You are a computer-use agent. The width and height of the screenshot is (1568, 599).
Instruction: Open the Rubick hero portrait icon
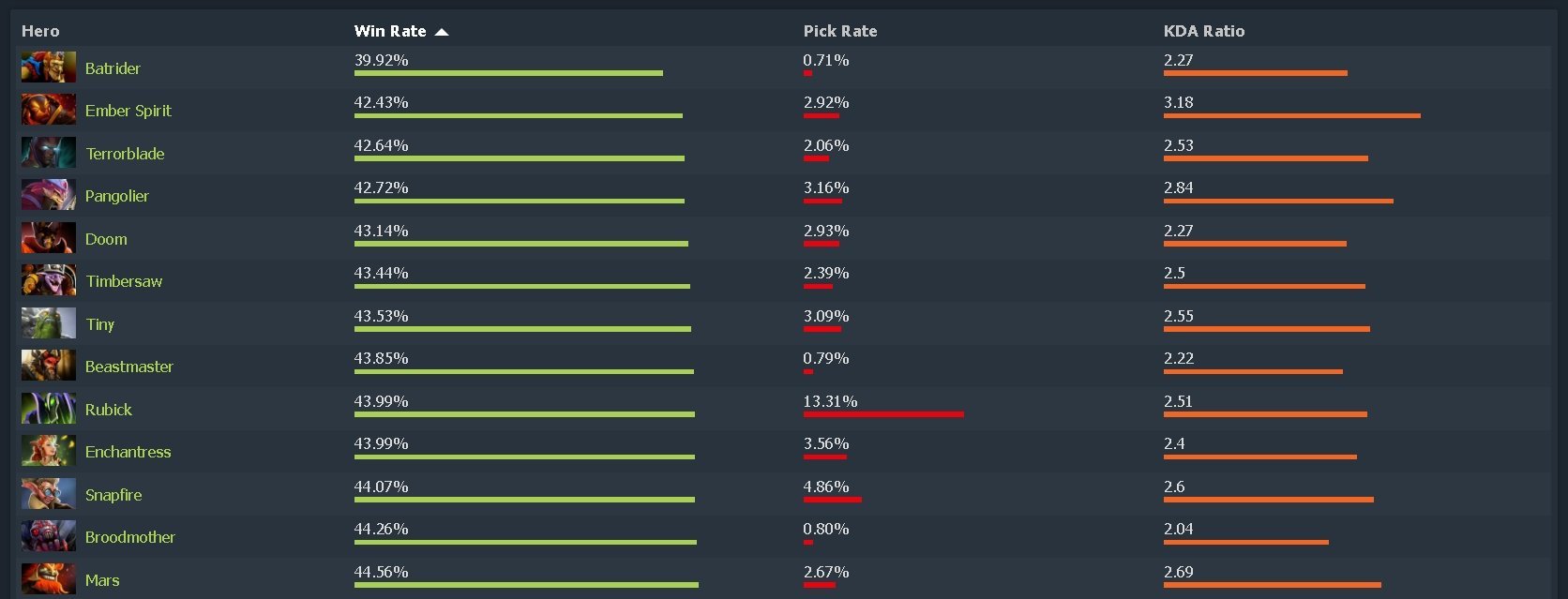49,409
